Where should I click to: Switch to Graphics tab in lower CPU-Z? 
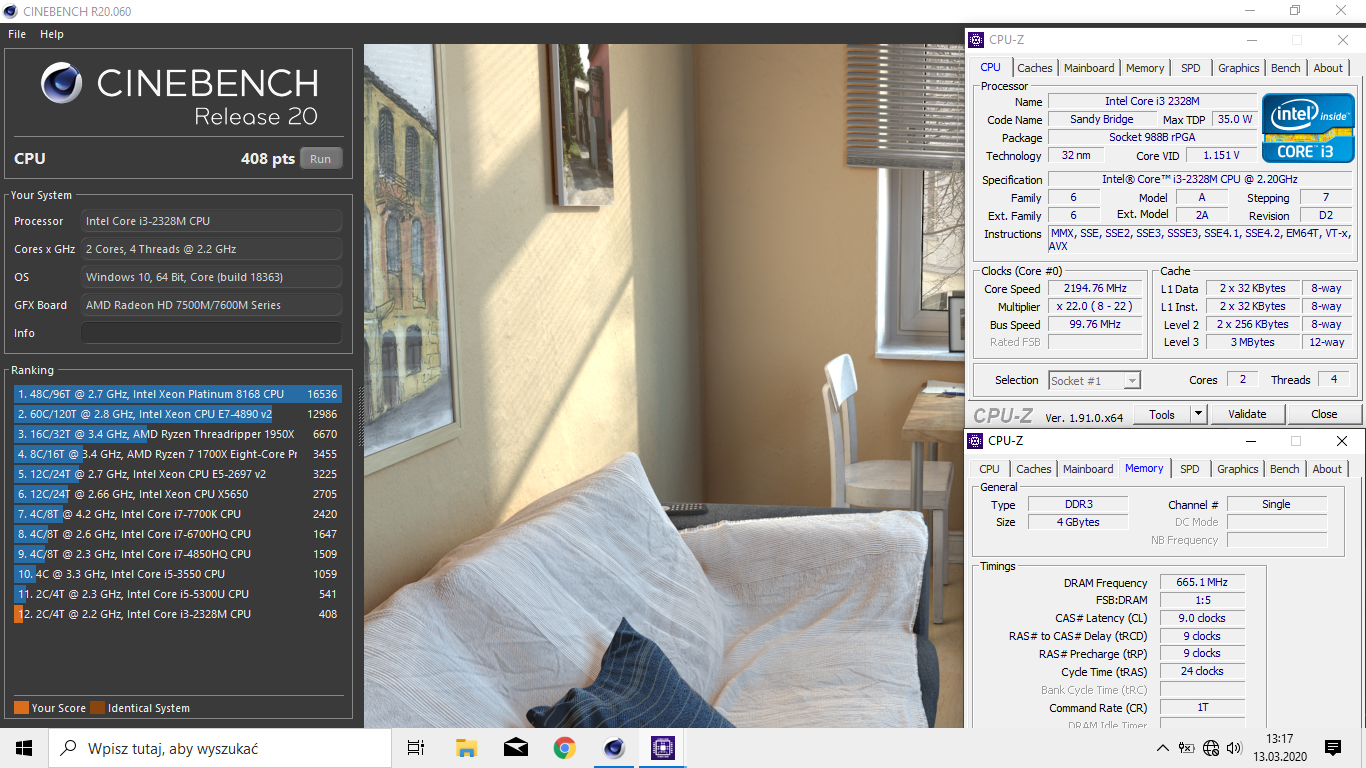click(x=1238, y=469)
